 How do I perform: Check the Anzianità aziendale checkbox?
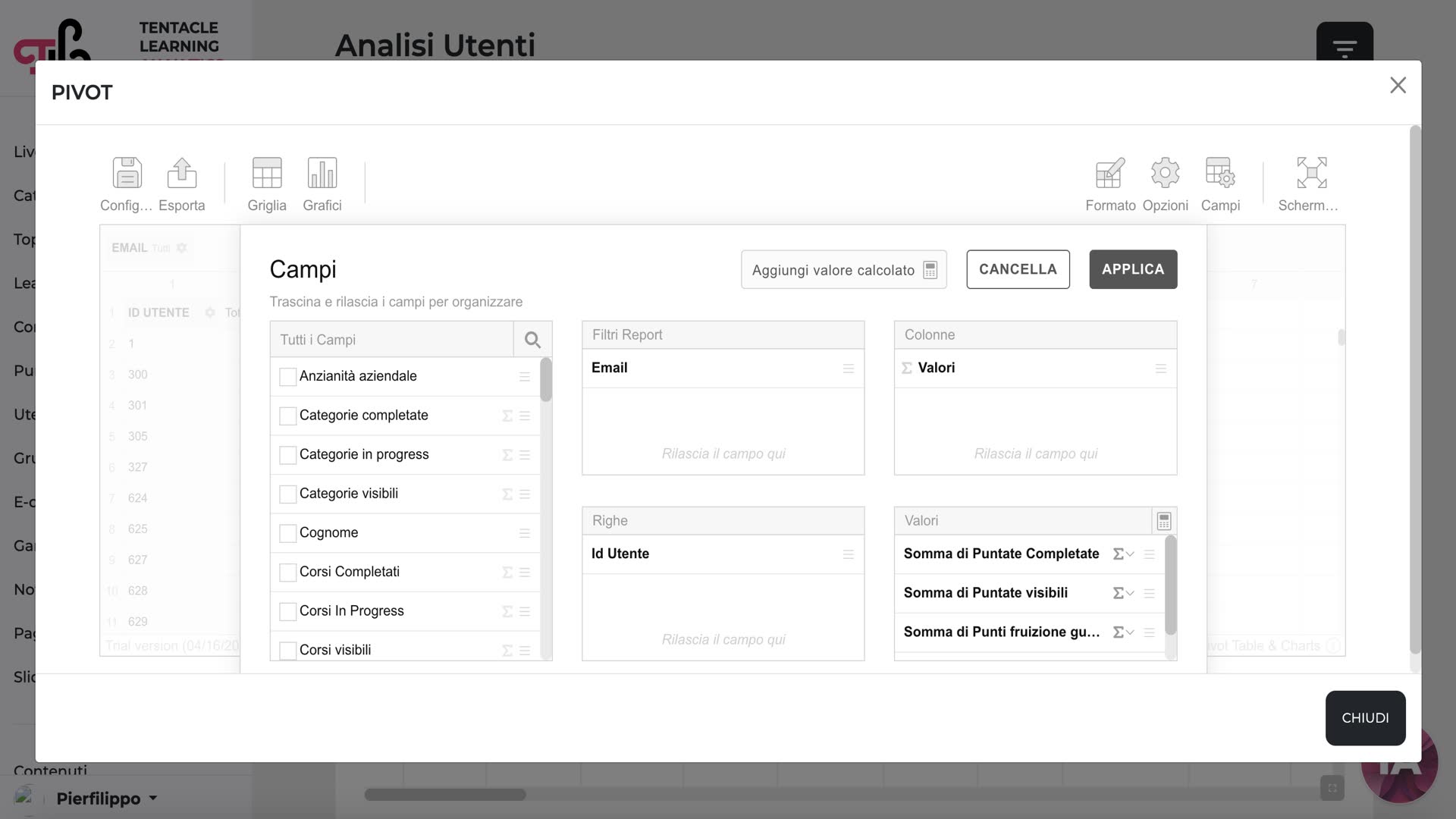(x=287, y=377)
